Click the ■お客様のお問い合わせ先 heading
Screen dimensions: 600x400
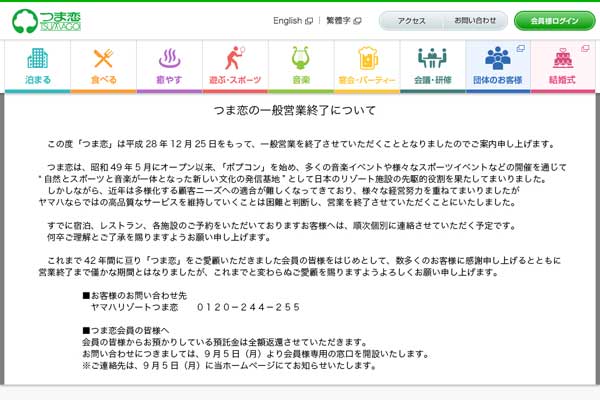[135, 296]
